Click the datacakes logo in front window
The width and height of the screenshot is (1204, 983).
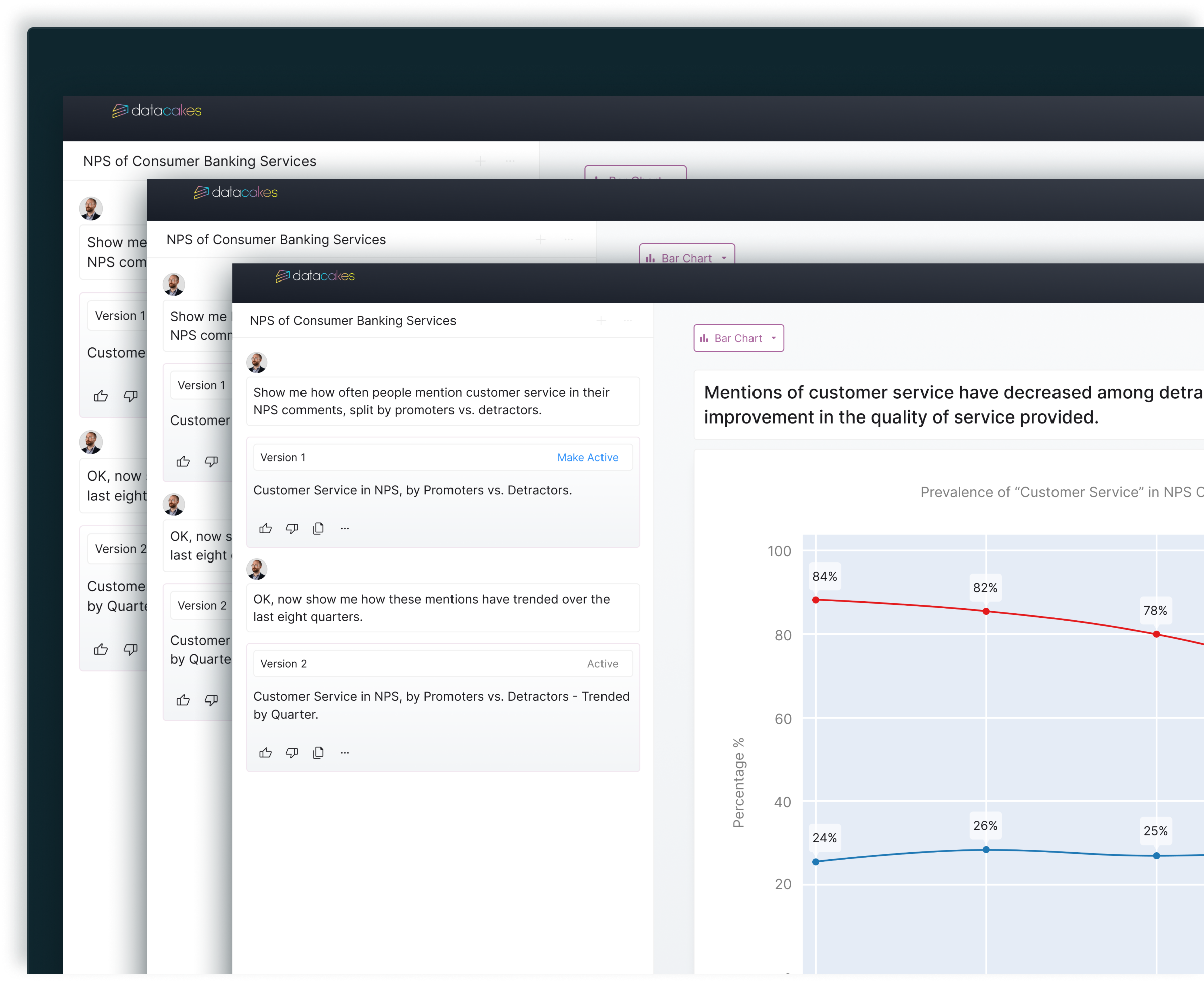click(315, 276)
